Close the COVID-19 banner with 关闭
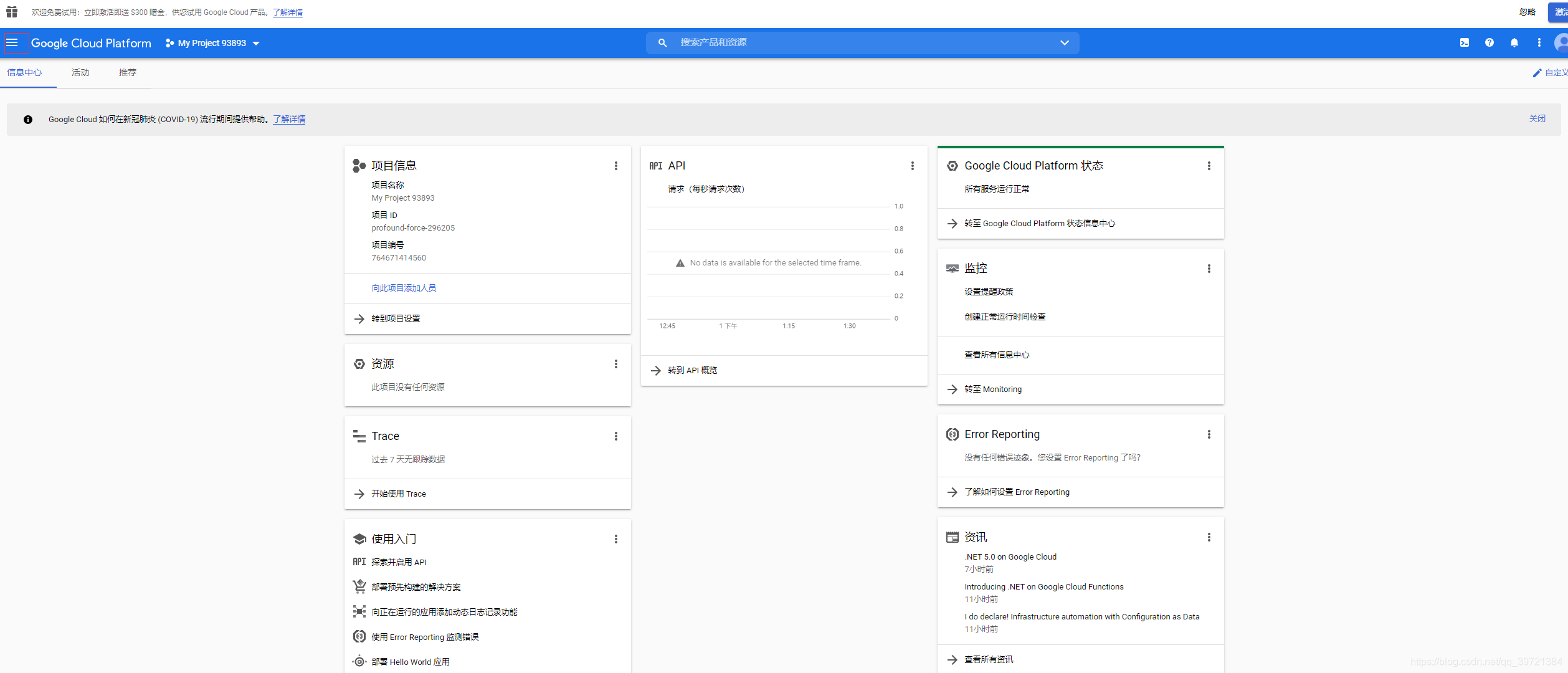The height and width of the screenshot is (673, 1568). [1537, 118]
